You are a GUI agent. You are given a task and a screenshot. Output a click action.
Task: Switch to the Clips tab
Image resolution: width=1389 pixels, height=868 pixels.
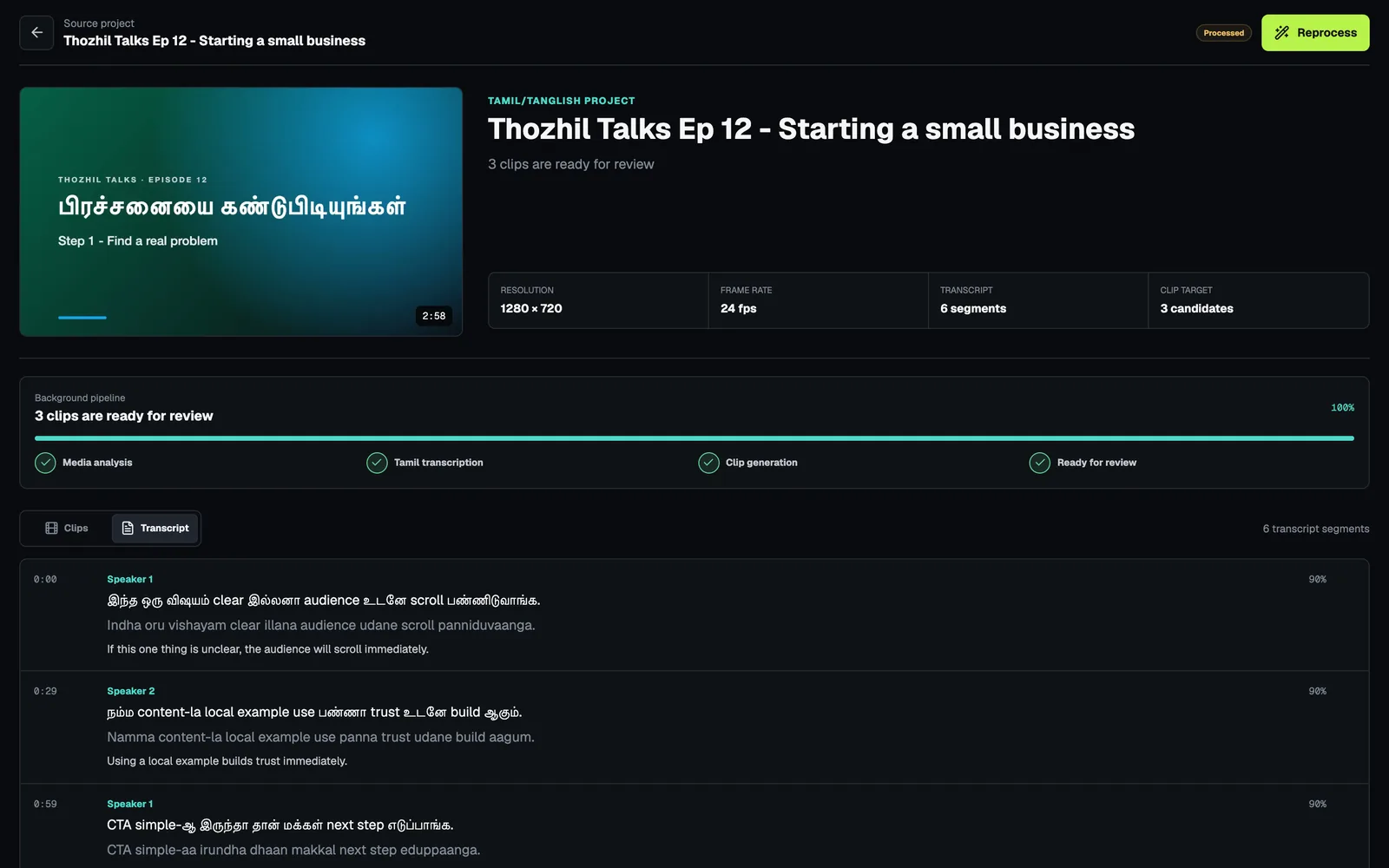(x=67, y=528)
